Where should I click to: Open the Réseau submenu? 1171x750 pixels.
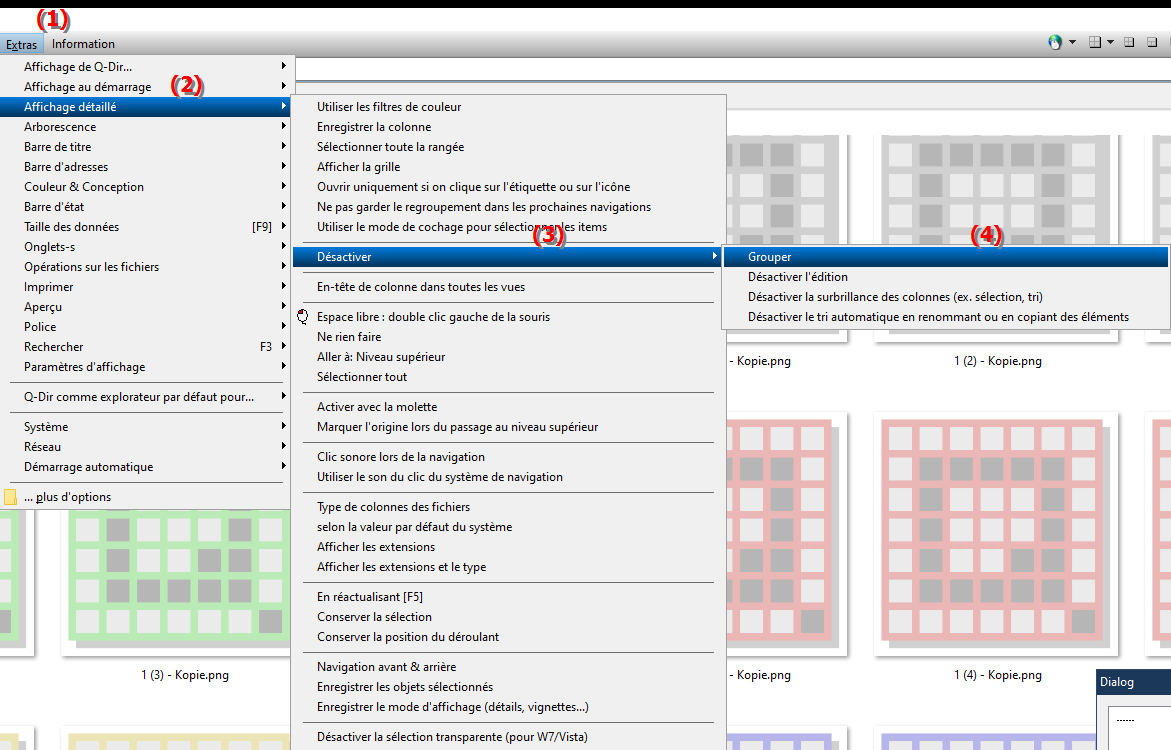pyautogui.click(x=145, y=447)
